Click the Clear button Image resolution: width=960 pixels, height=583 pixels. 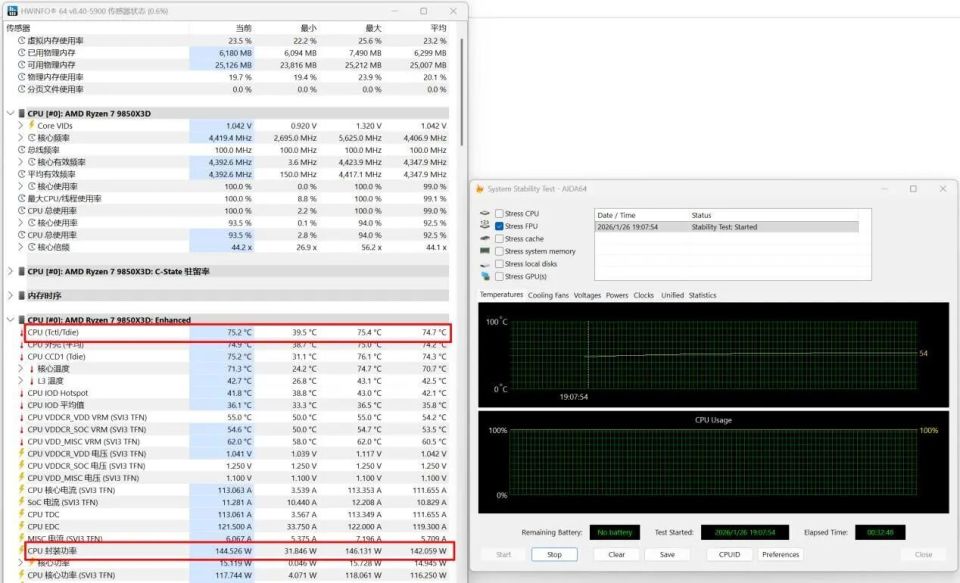(x=617, y=554)
